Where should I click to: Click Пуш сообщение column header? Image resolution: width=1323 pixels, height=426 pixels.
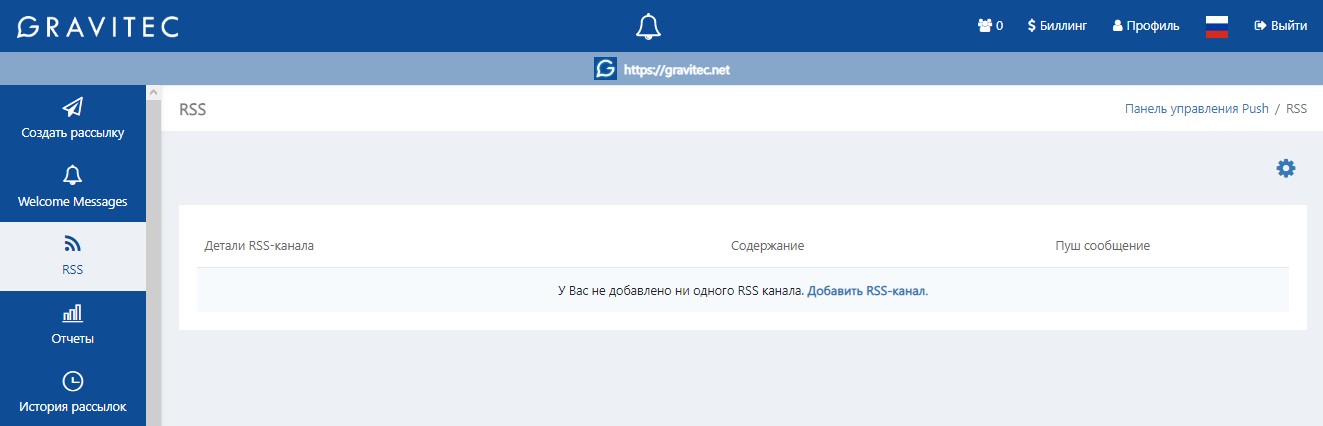coord(1102,245)
